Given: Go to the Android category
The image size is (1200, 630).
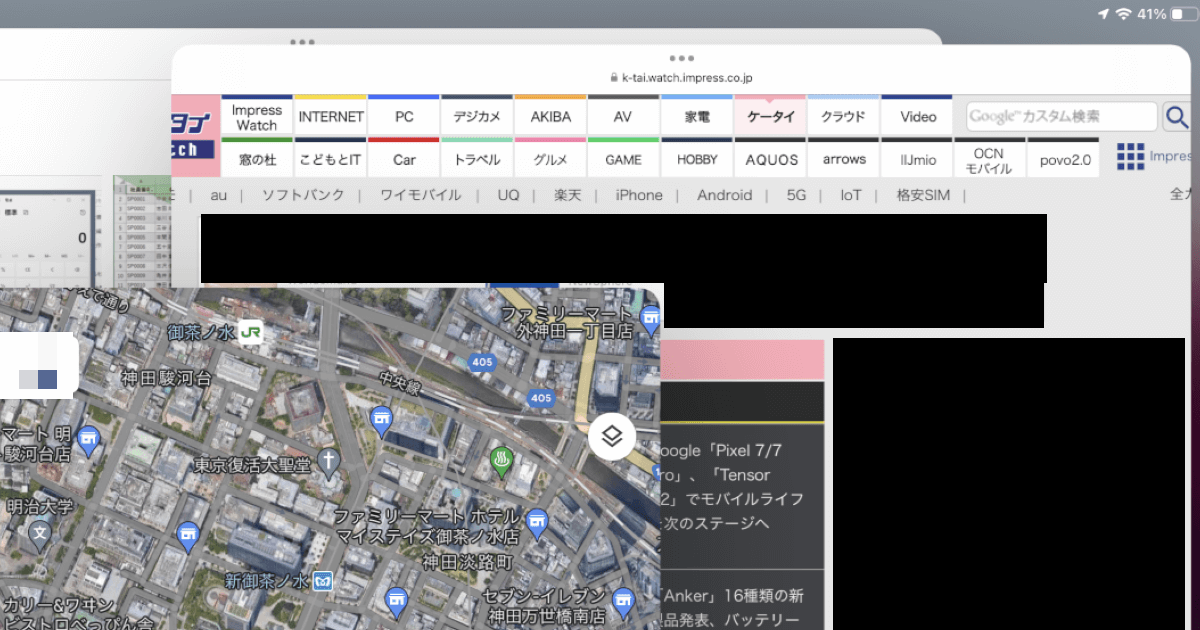Looking at the screenshot, I should pos(725,195).
